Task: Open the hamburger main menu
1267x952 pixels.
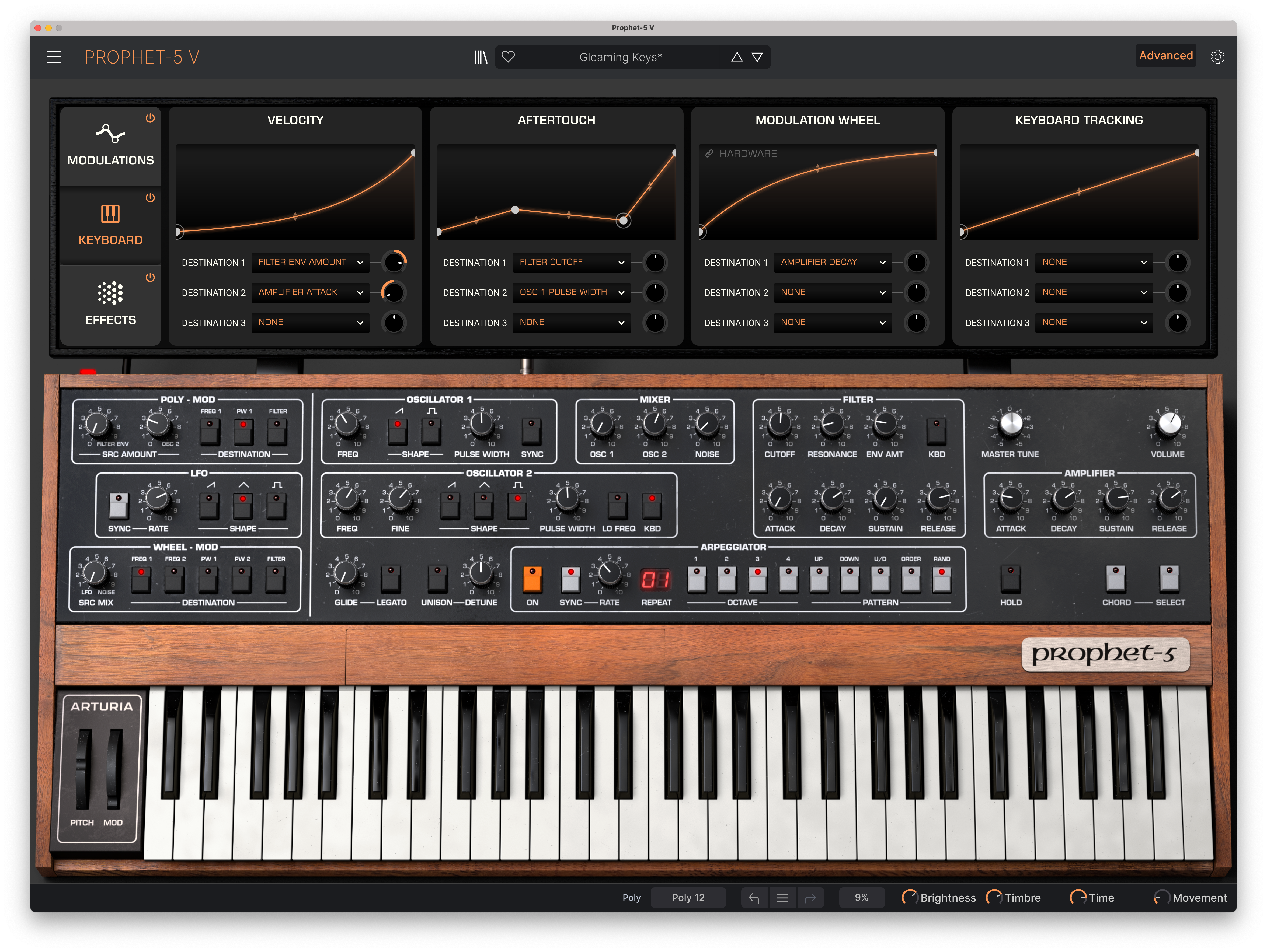Action: point(54,57)
